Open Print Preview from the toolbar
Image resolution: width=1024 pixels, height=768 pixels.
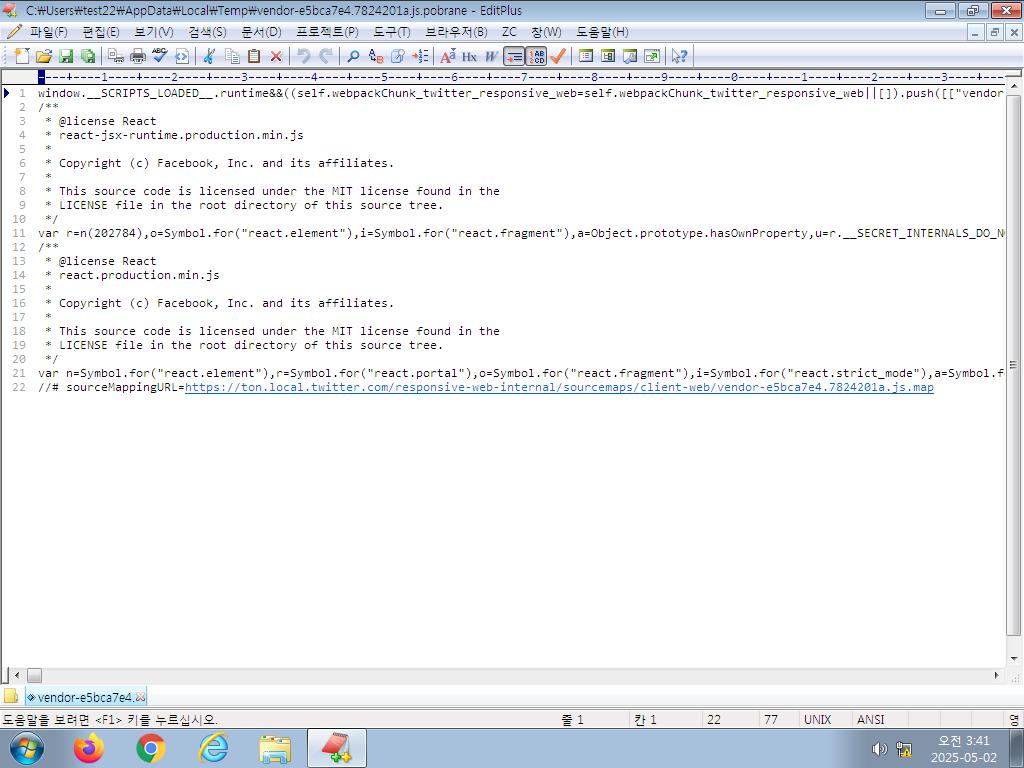click(116, 56)
